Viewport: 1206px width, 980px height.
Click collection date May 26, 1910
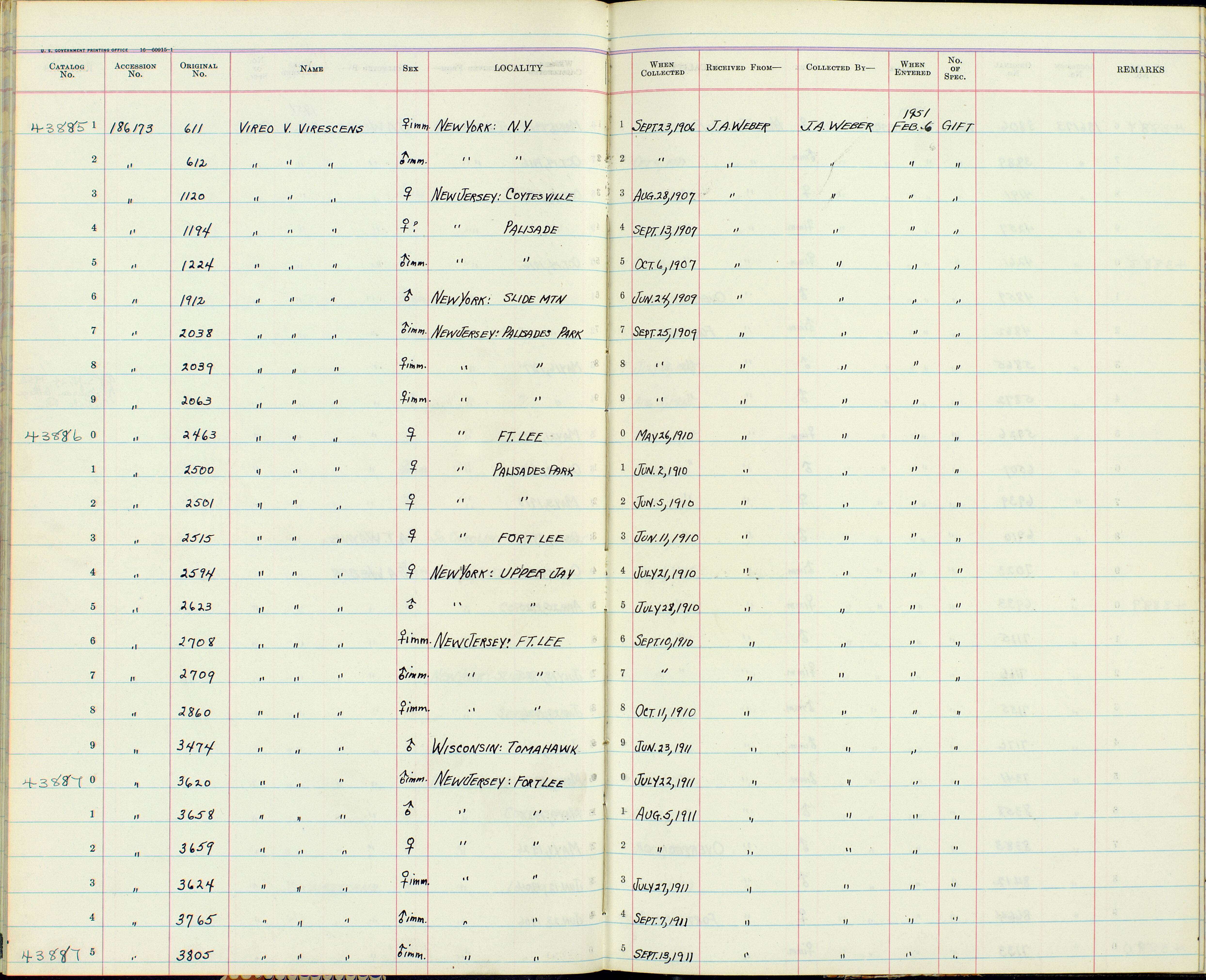point(664,436)
